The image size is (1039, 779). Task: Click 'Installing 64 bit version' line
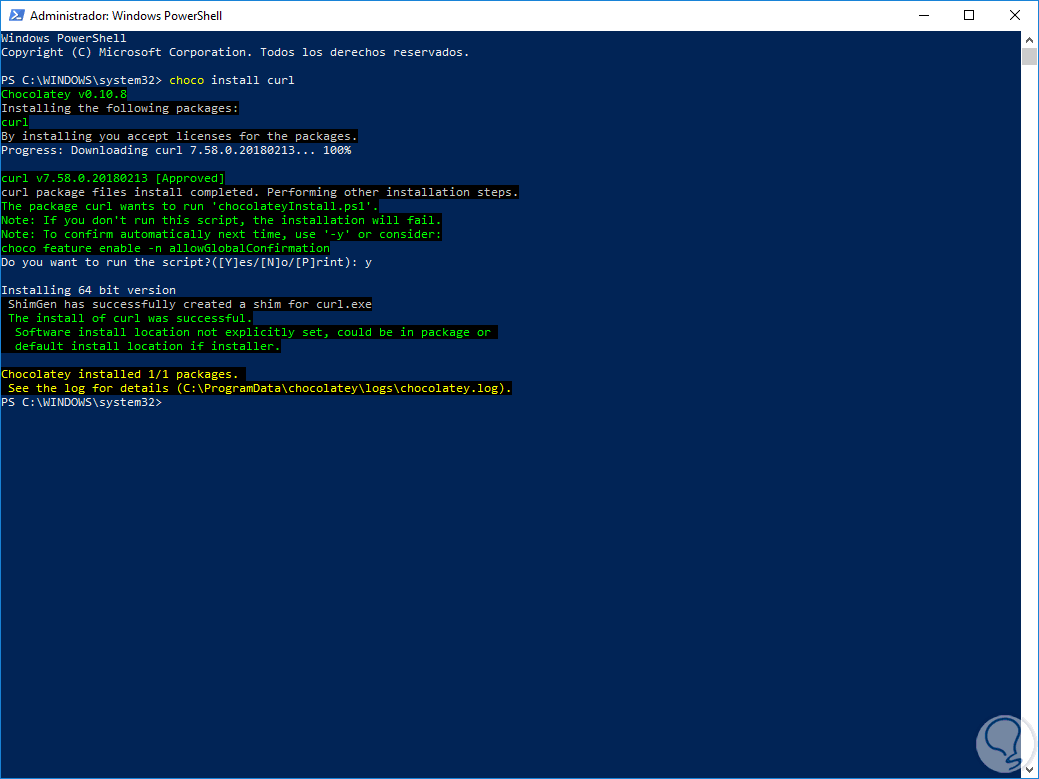pos(89,290)
